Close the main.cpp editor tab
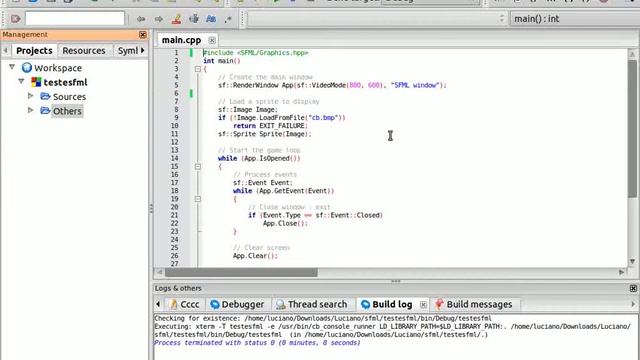This screenshot has width=640, height=360. [212, 40]
